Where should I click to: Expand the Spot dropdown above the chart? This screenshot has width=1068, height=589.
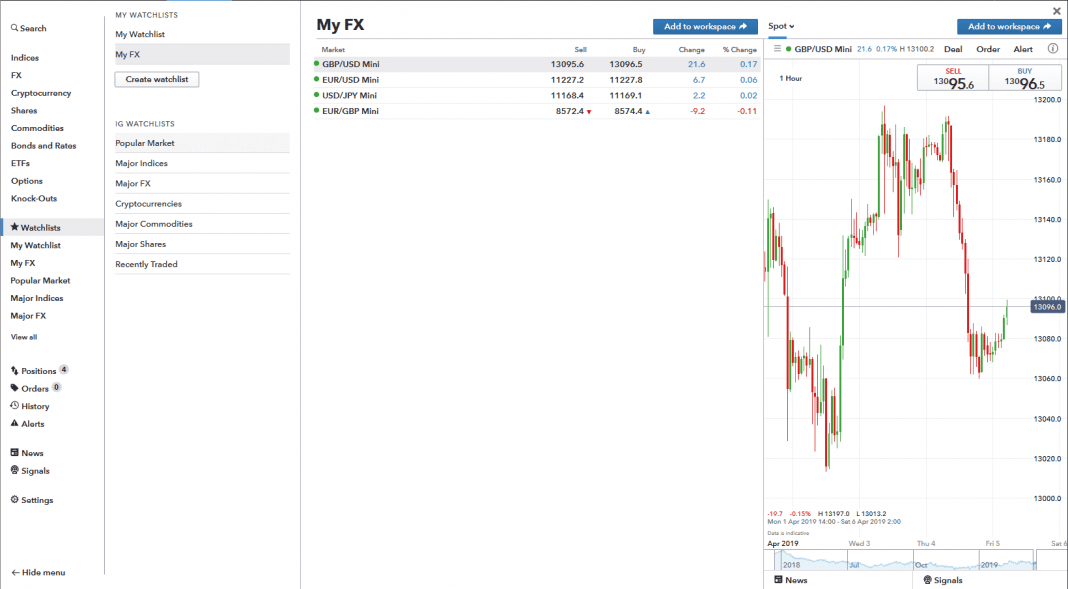click(x=781, y=26)
